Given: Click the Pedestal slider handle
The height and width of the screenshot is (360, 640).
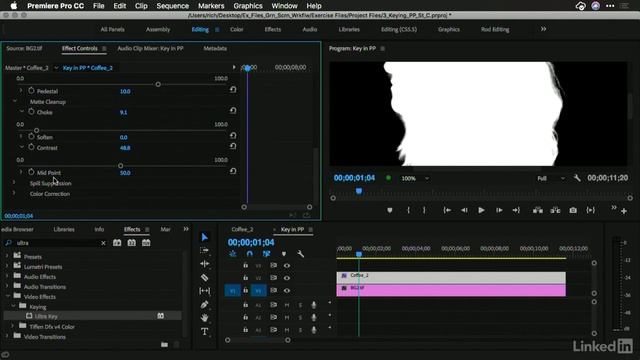Looking at the screenshot, I should click(158, 84).
